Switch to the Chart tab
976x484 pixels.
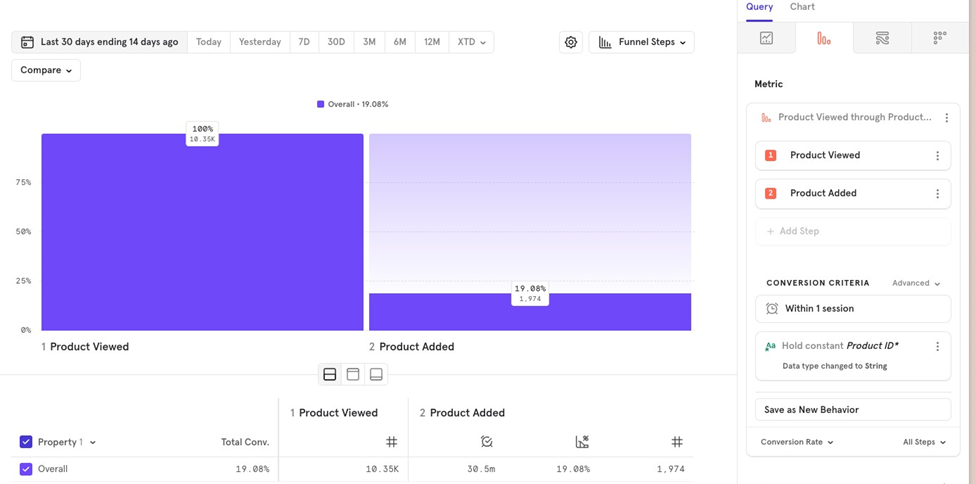pos(802,7)
